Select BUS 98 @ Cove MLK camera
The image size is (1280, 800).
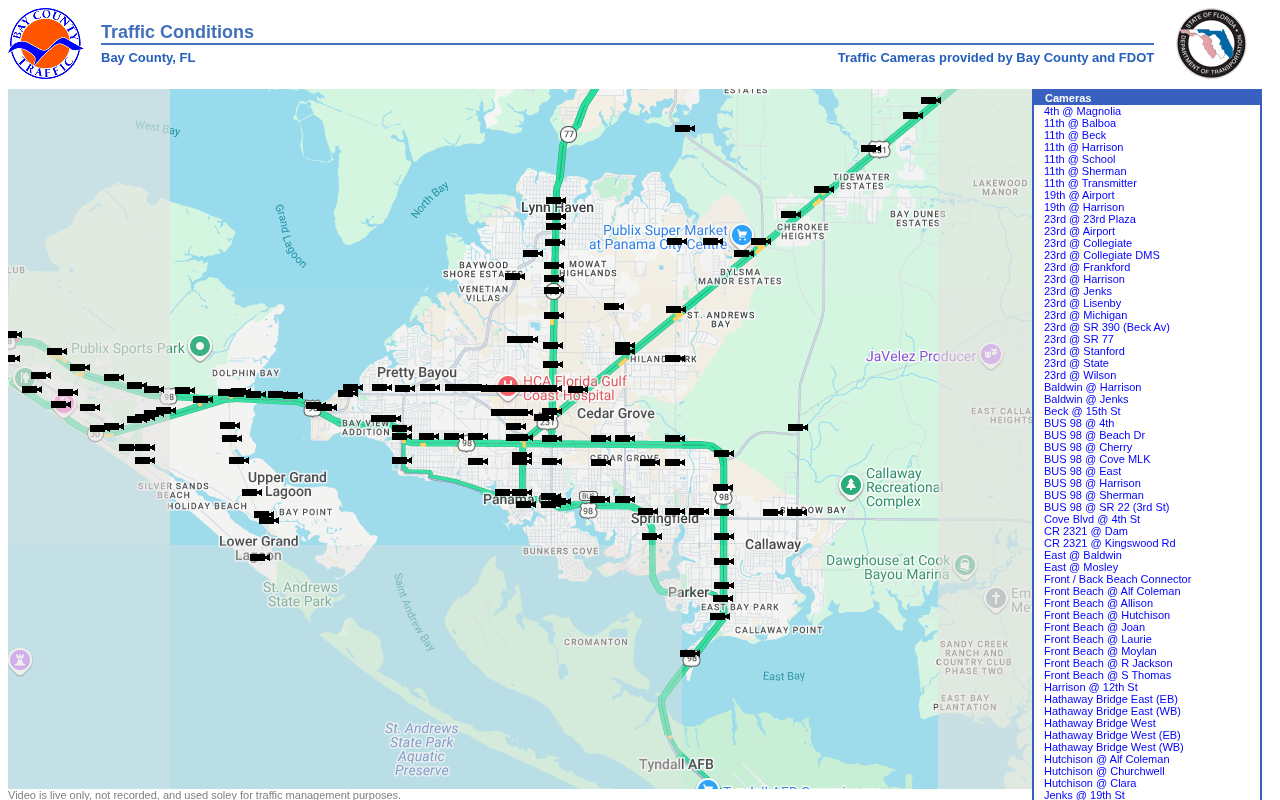click(x=1097, y=459)
